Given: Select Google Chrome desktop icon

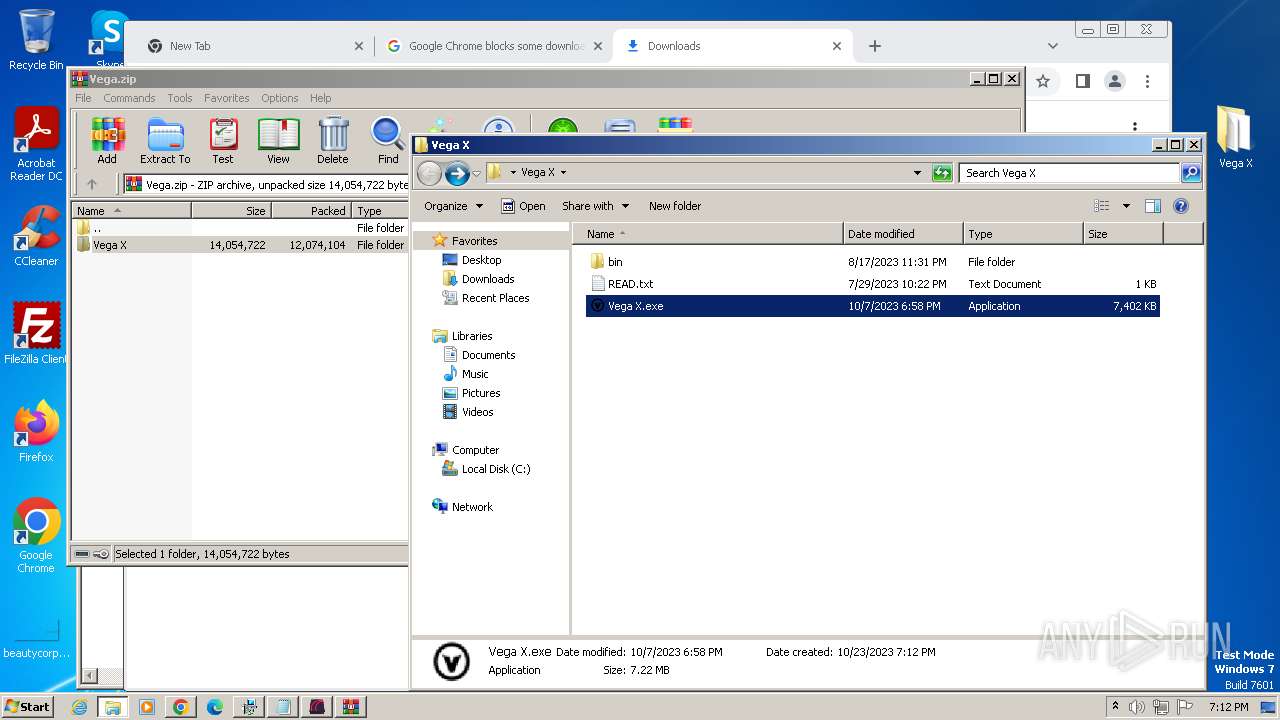Looking at the screenshot, I should (x=36, y=536).
